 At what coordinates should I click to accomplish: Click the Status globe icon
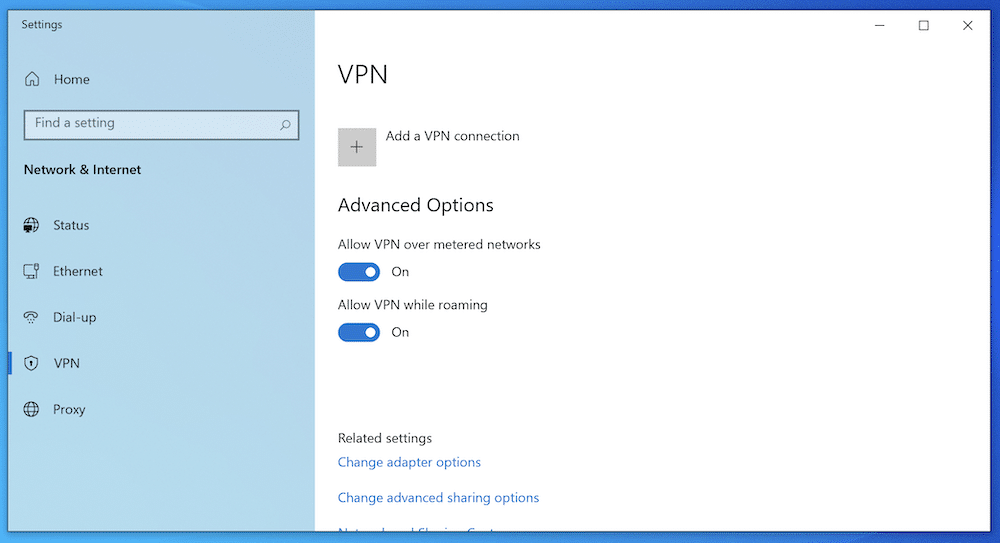click(x=31, y=225)
